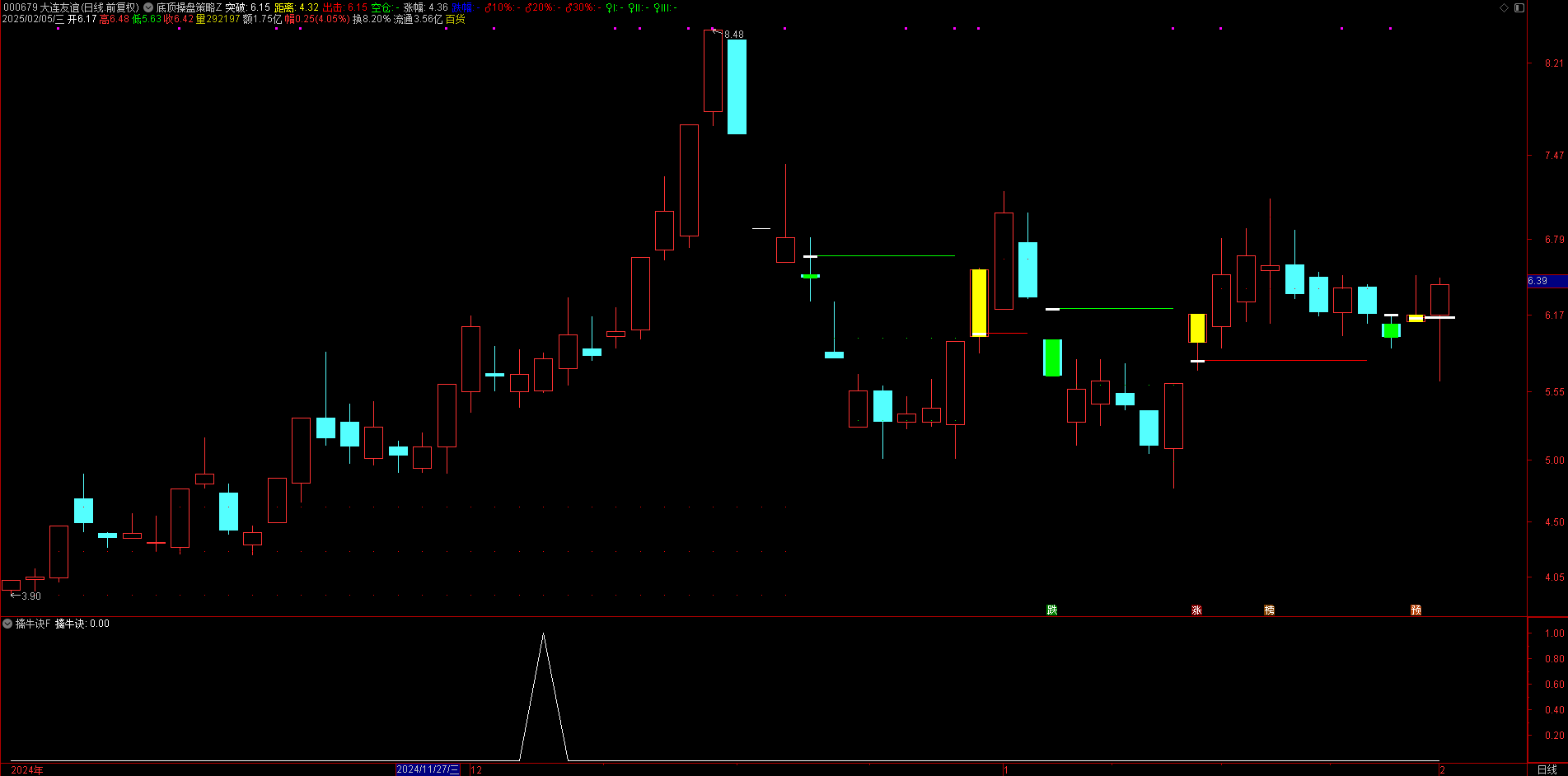Click the diamond icon in the corner
1568x776 pixels.
tap(1504, 7)
